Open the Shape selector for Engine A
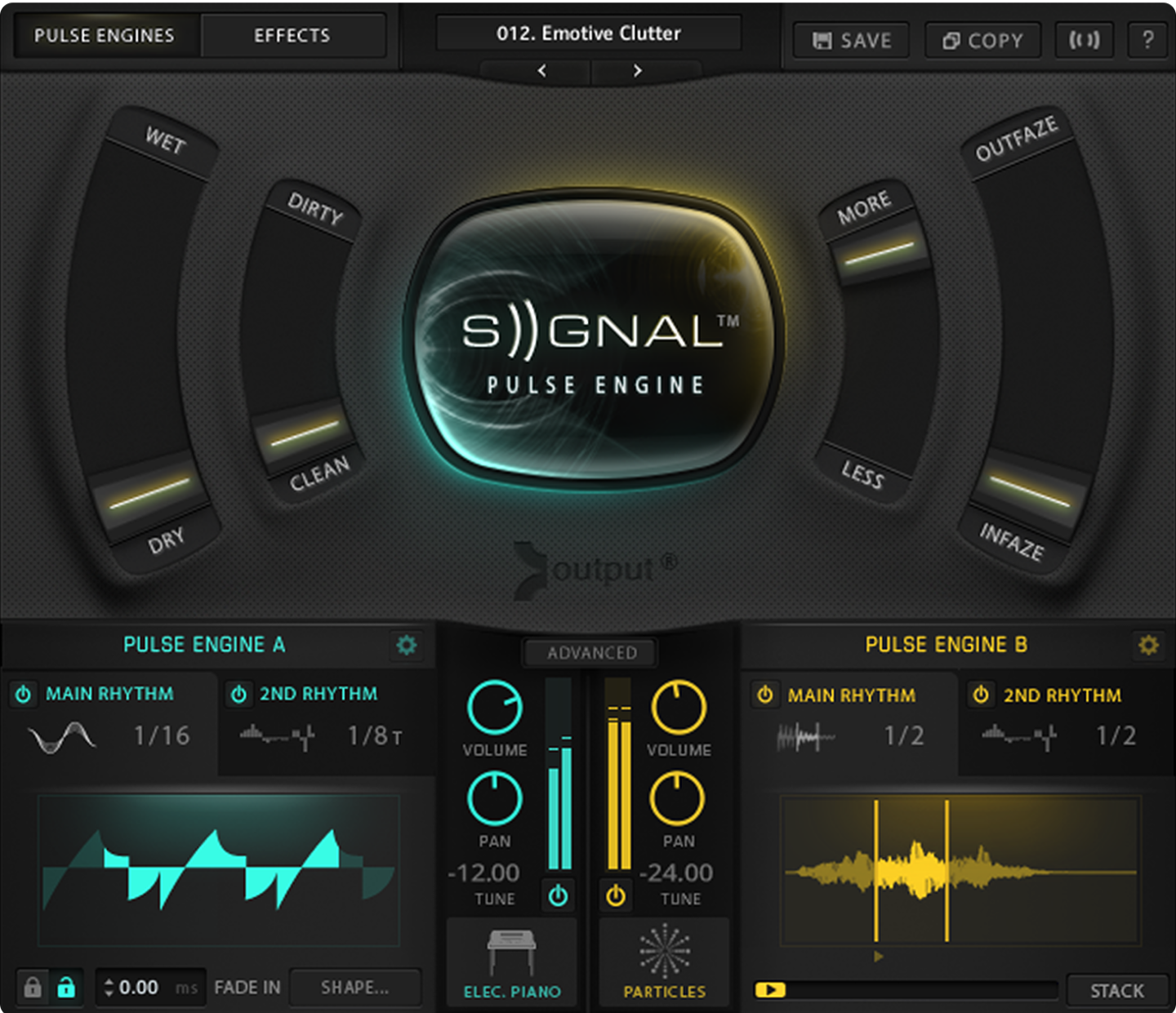Image resolution: width=1176 pixels, height=1013 pixels. 354,987
